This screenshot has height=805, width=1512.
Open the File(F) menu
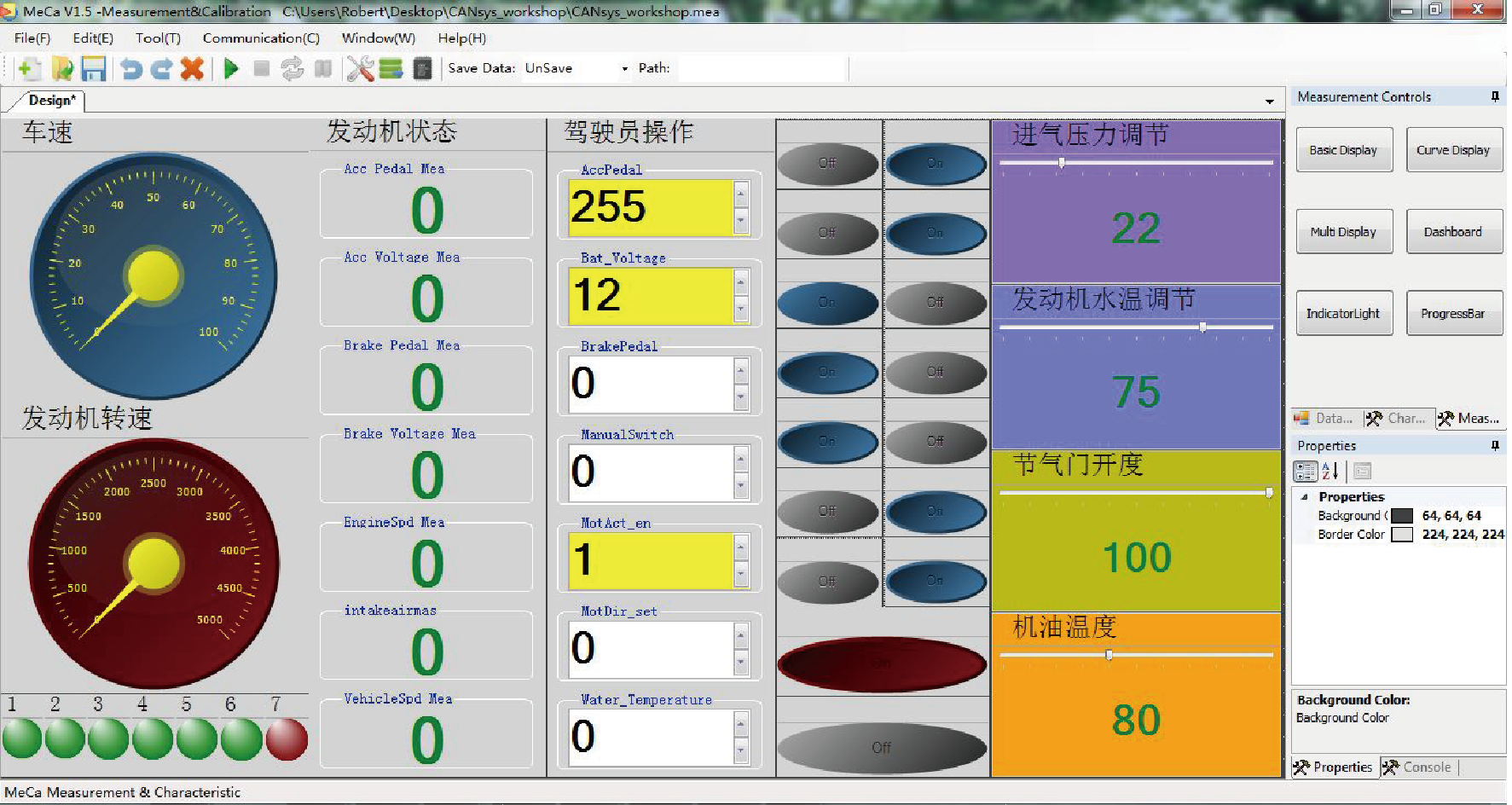point(32,38)
